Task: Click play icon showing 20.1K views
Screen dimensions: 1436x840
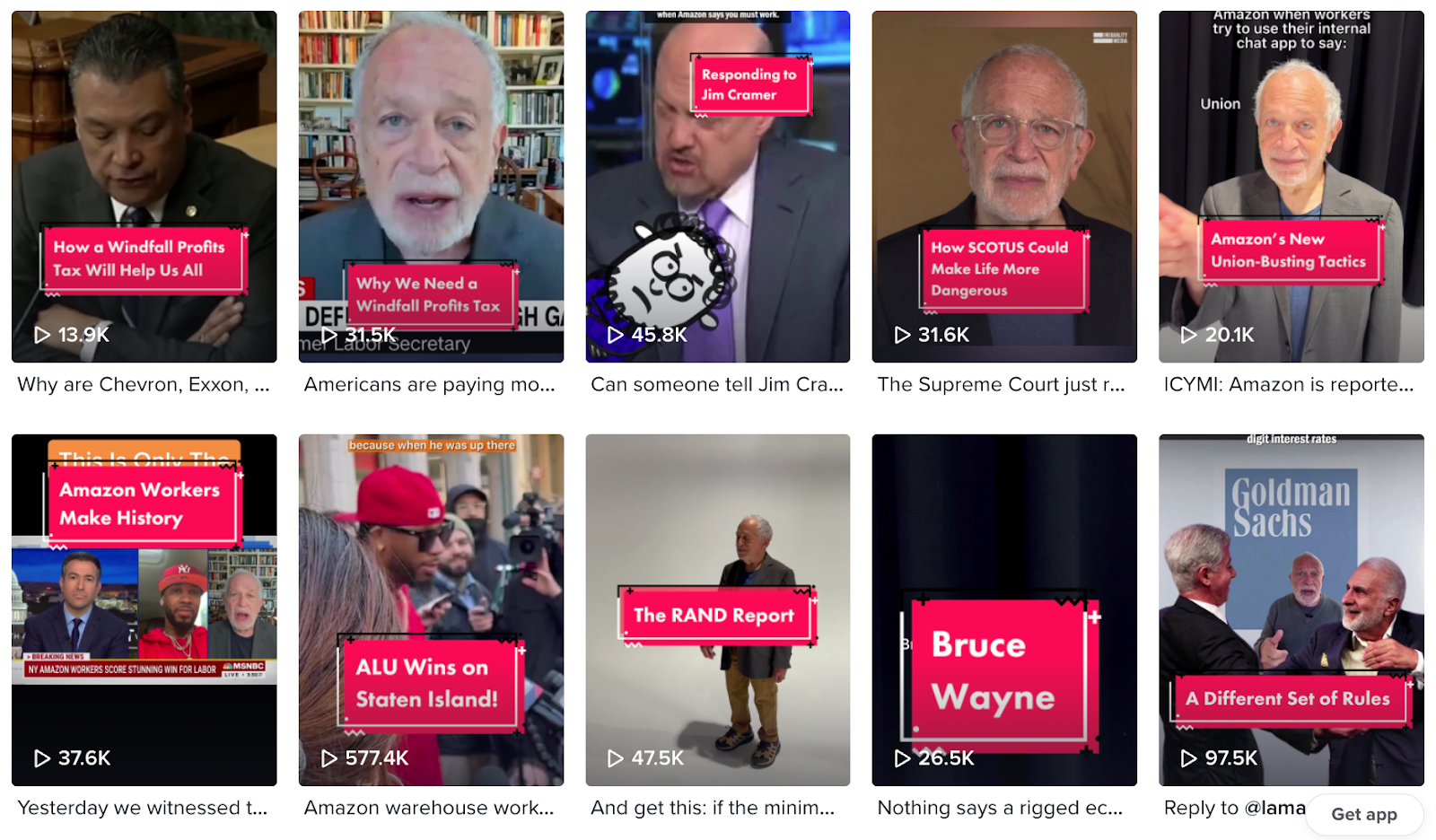Action: 1189,335
